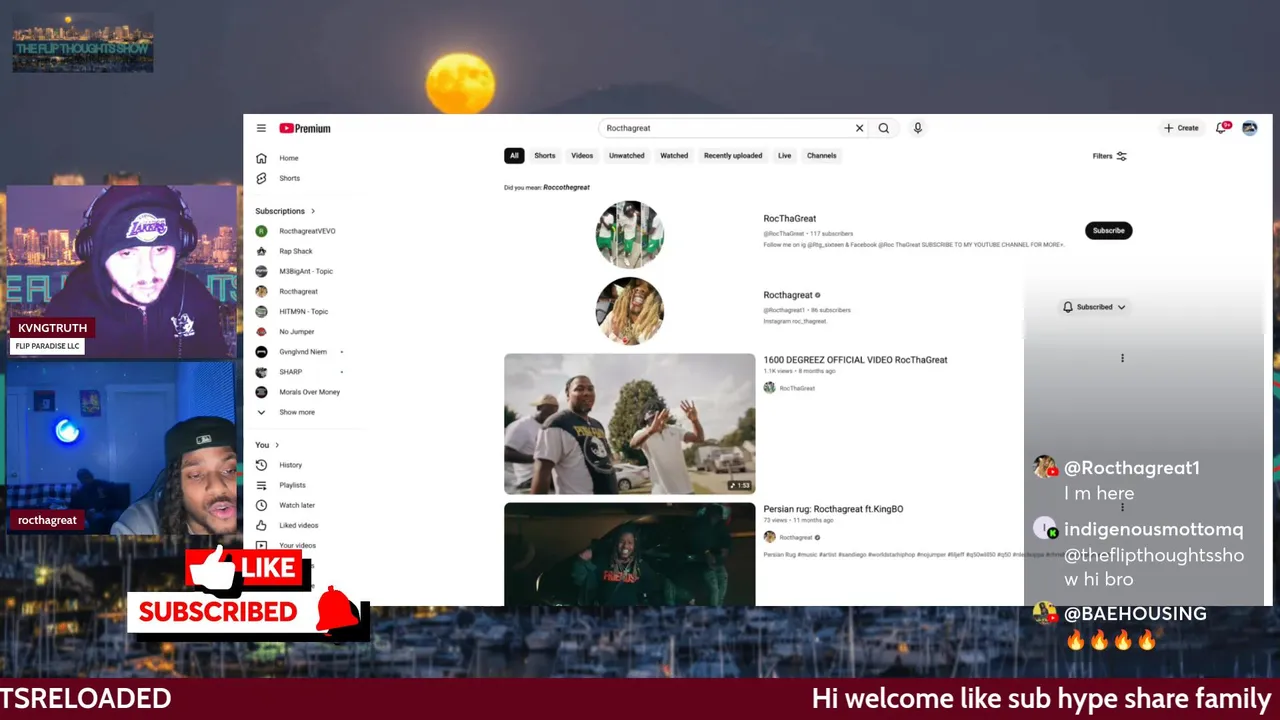Click the indigenousmottomq chat username
The width and height of the screenshot is (1280, 720).
(1154, 529)
